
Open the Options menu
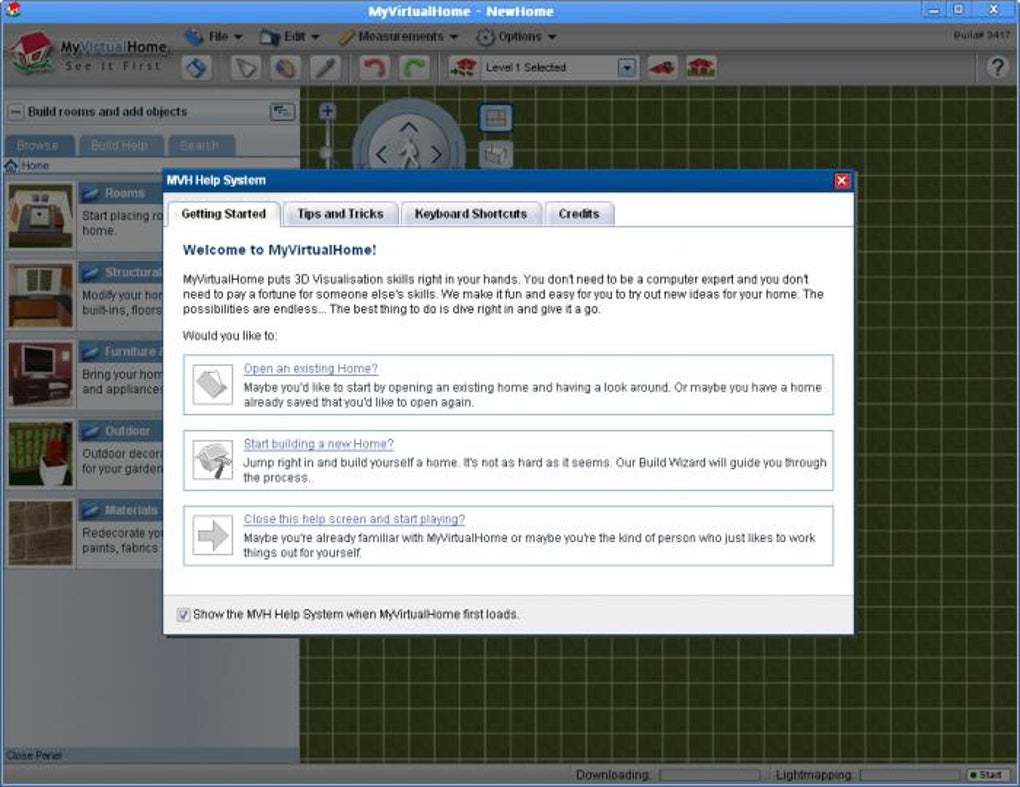click(x=517, y=36)
